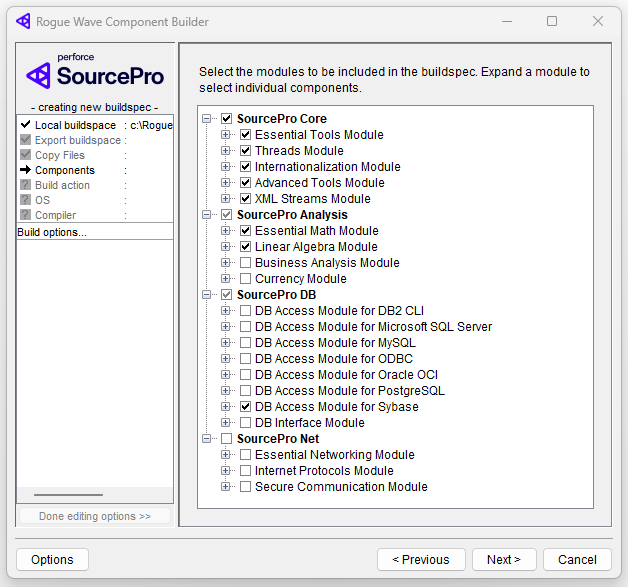Uncheck the Threads Module checkbox
The height and width of the screenshot is (587, 628).
[245, 151]
